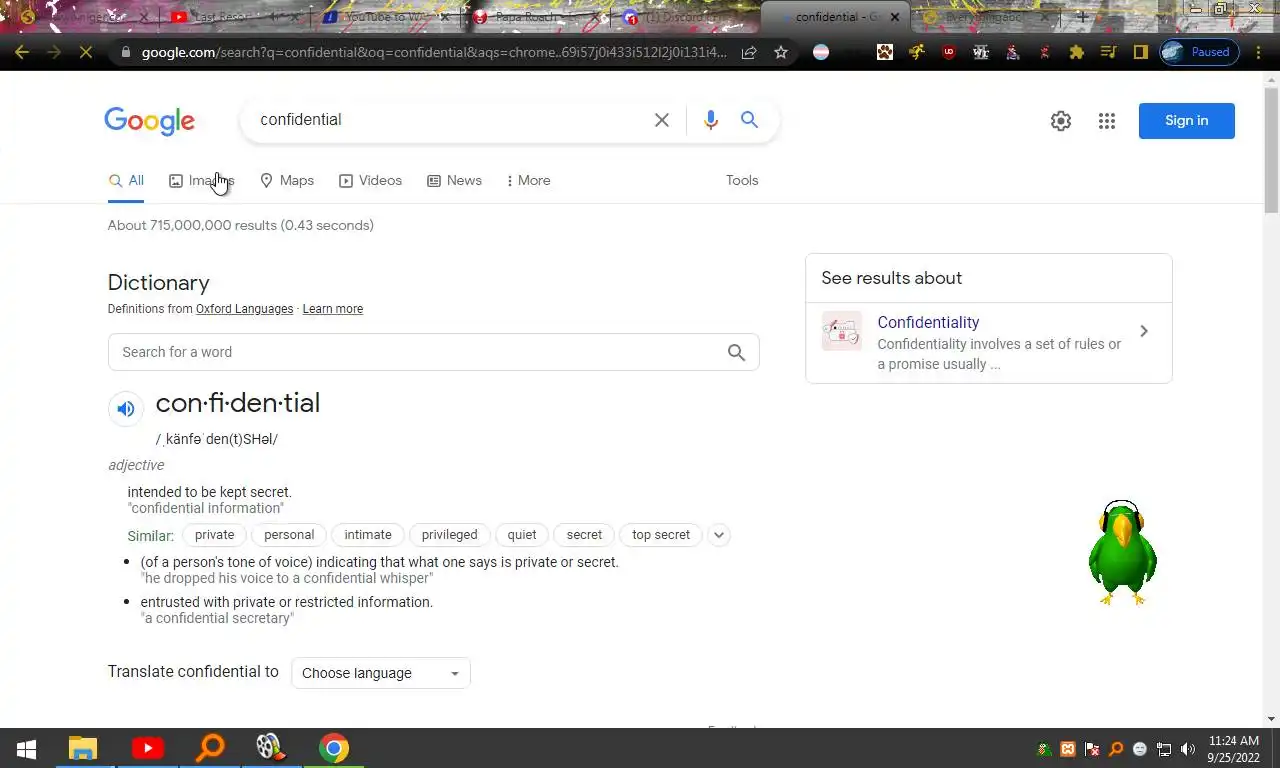This screenshot has height=768, width=1280.
Task: Open the Confidentiality result chevron
Action: click(1144, 331)
